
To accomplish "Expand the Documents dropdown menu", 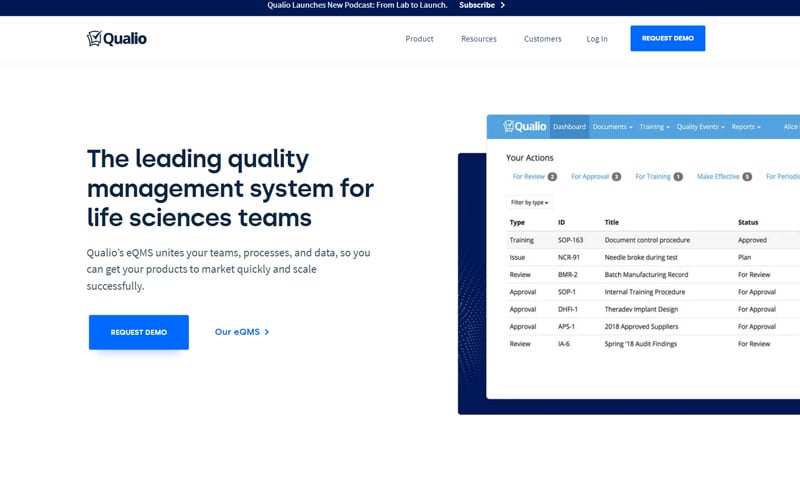I will coord(612,127).
